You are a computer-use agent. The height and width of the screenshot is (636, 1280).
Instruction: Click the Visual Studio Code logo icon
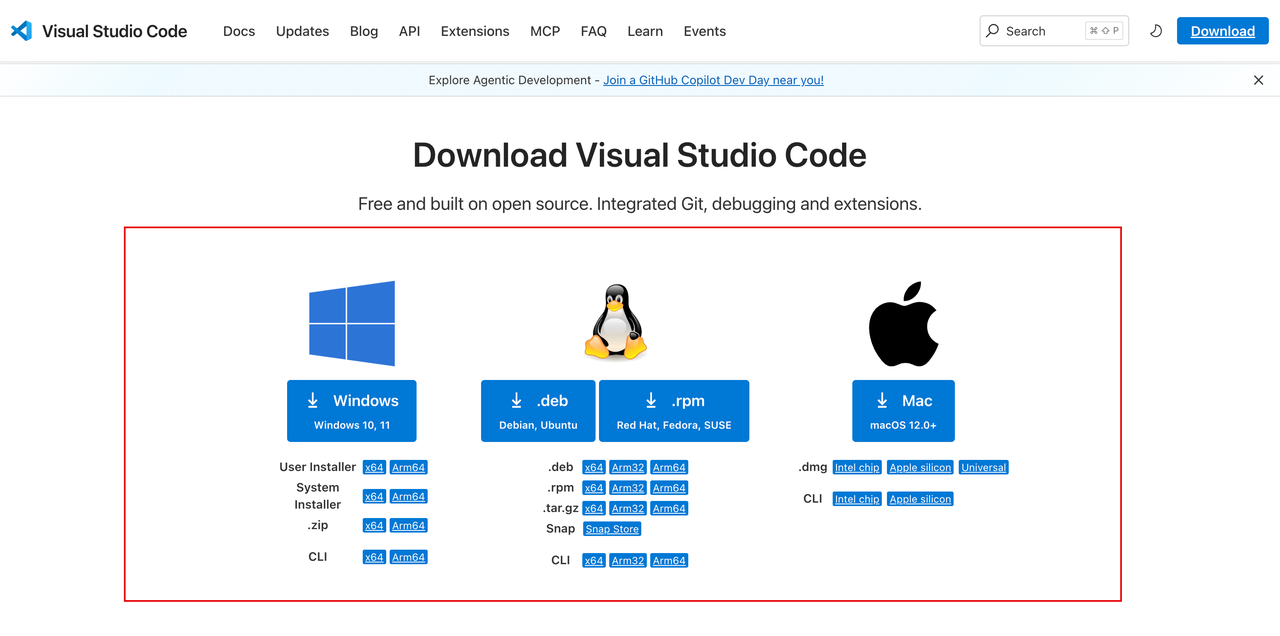click(21, 31)
